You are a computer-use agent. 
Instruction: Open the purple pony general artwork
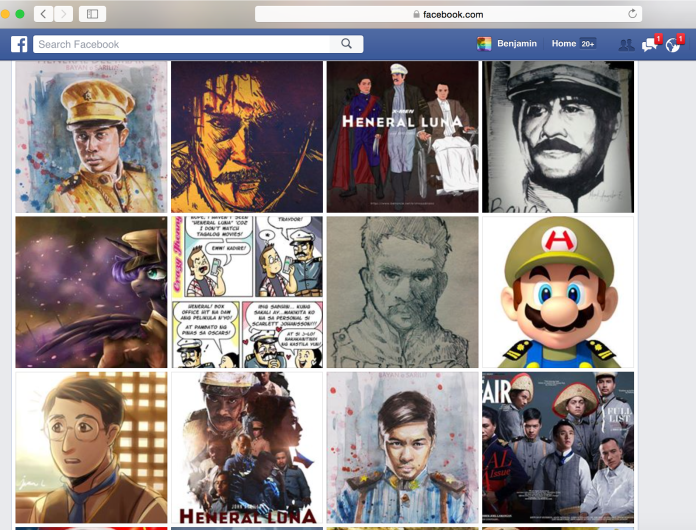91,292
